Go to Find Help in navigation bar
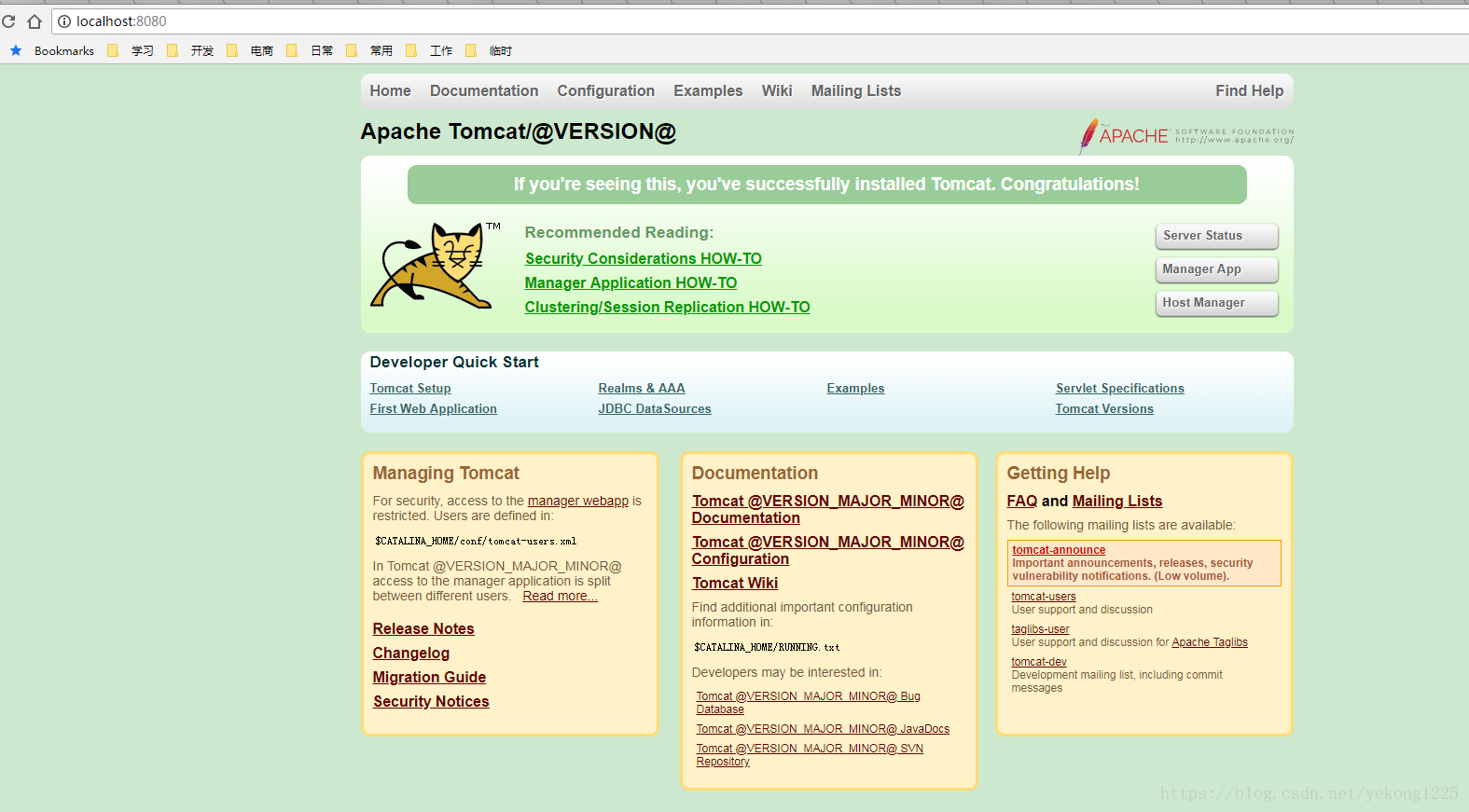The image size is (1469, 812). [x=1249, y=90]
